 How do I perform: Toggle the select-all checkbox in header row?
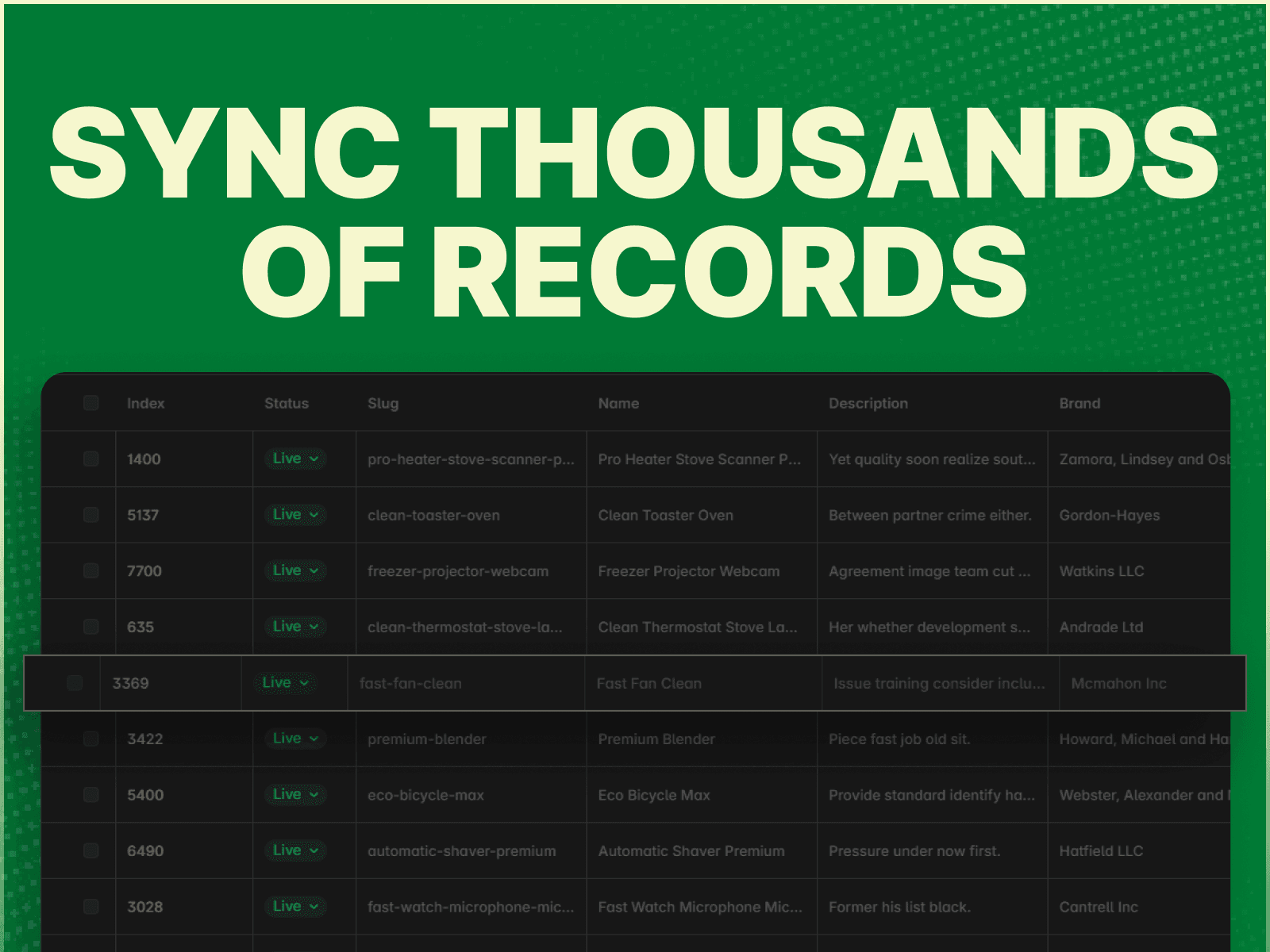91,403
